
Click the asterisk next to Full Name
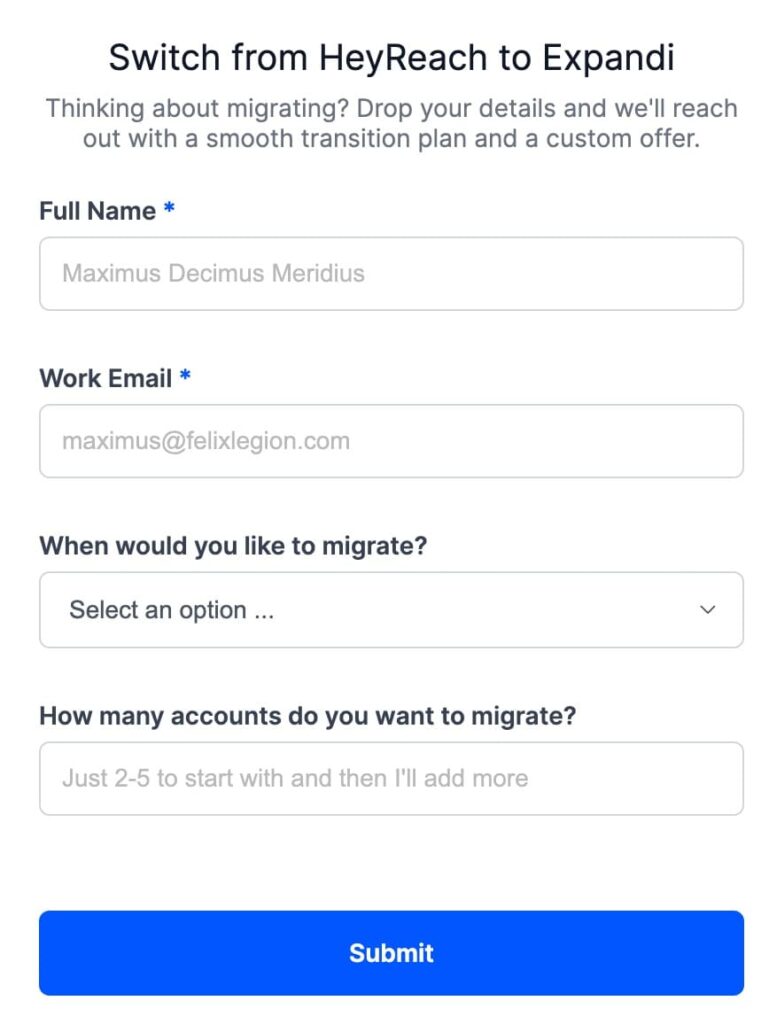(170, 210)
